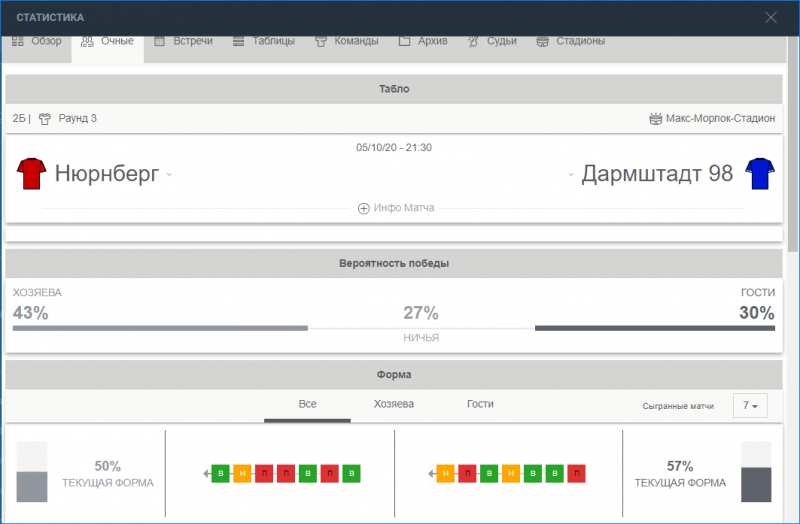This screenshot has height=524, width=800.
Task: Select the Гости form filter
Action: pos(480,404)
